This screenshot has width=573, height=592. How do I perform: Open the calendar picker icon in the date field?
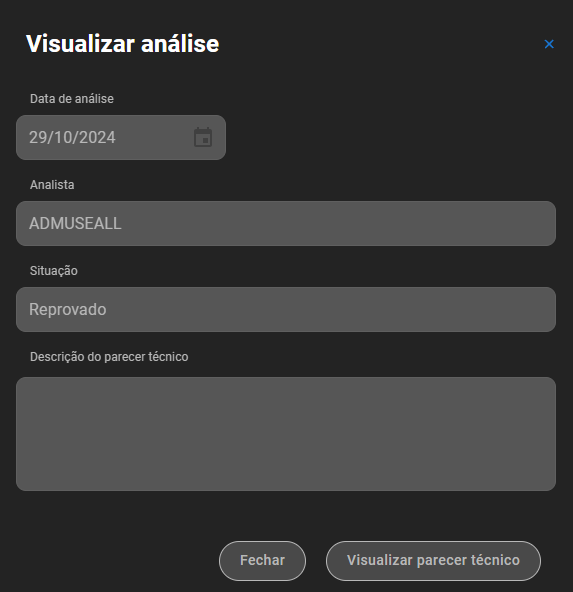pos(203,137)
